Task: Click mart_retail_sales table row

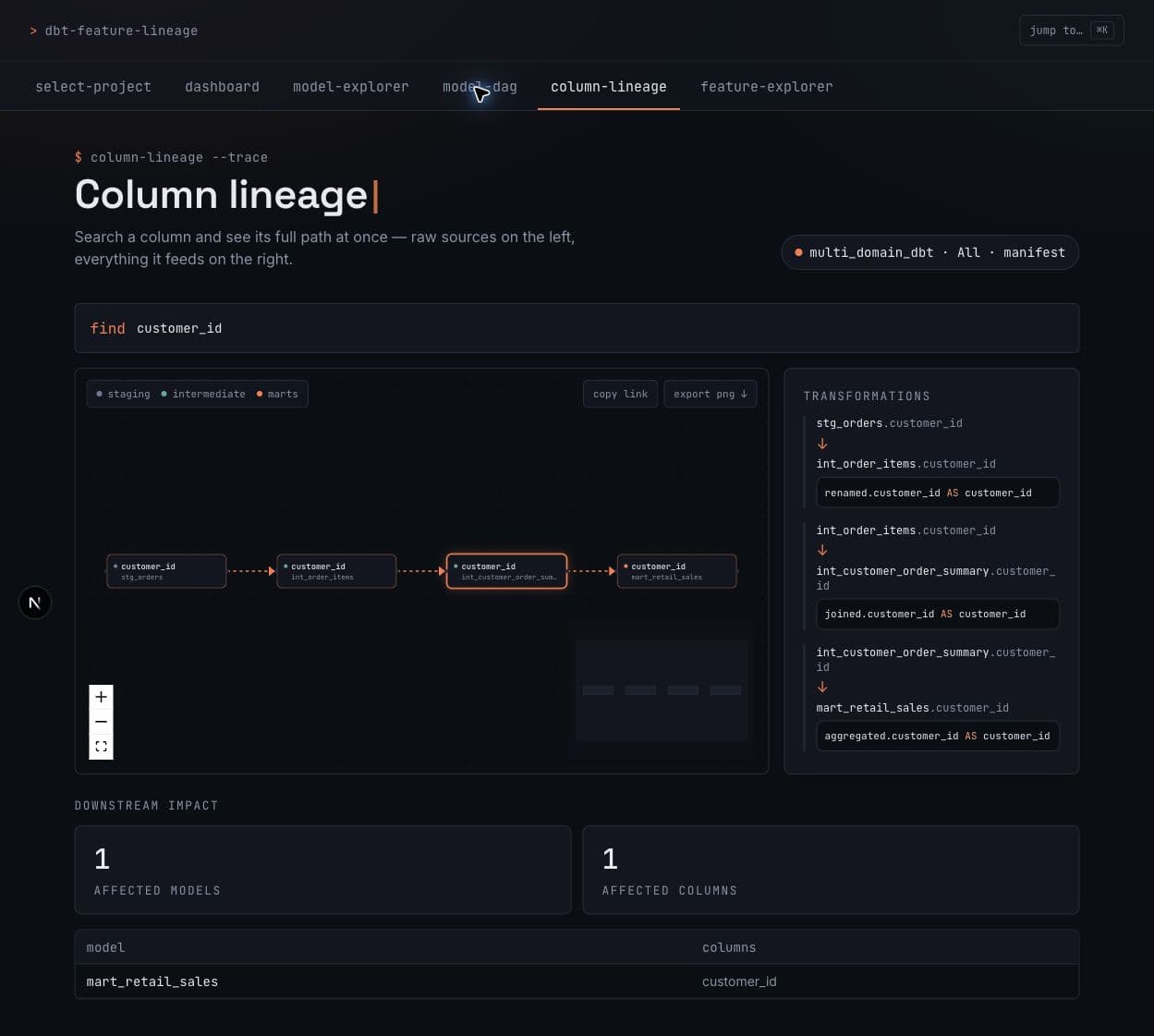Action: (x=577, y=981)
